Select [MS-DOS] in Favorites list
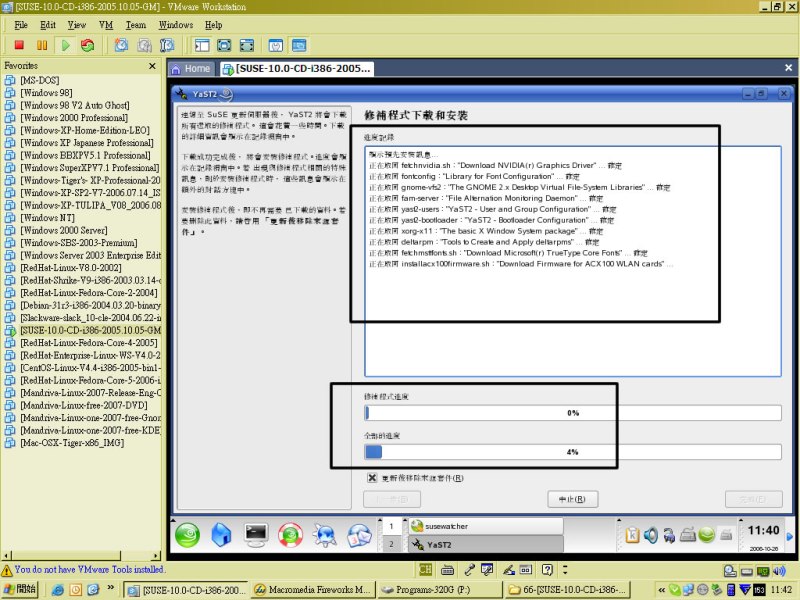Screen dimensions: 800x600 39,80
